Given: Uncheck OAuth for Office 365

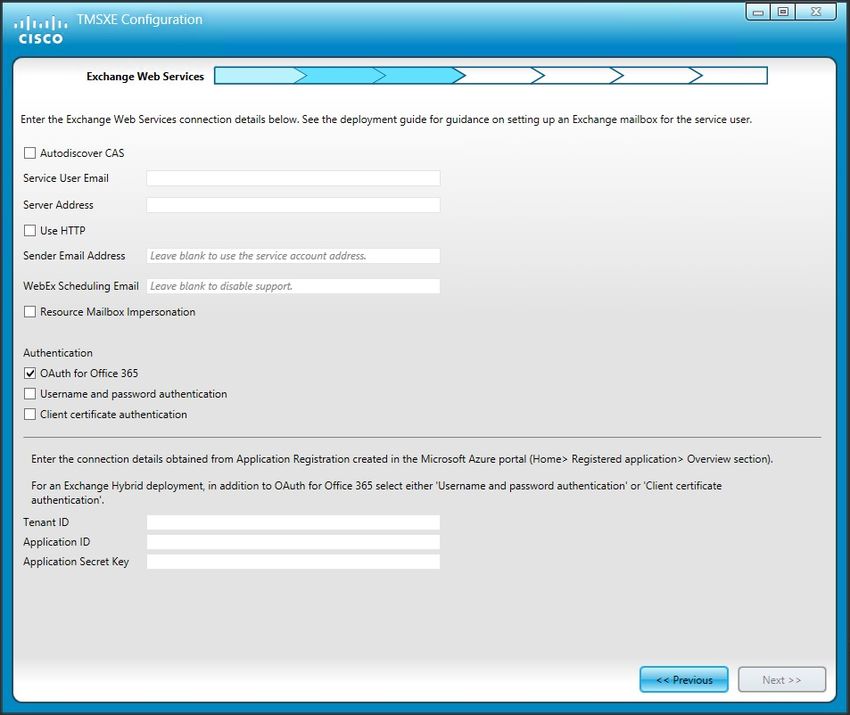Looking at the screenshot, I should [x=30, y=373].
